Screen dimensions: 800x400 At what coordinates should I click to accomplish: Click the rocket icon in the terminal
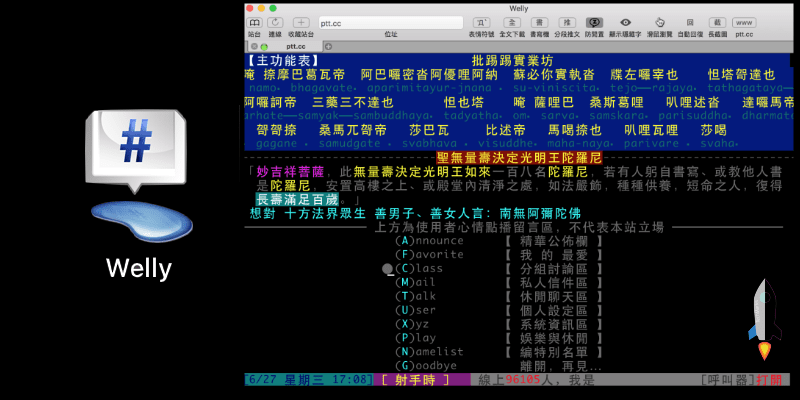[x=764, y=319]
